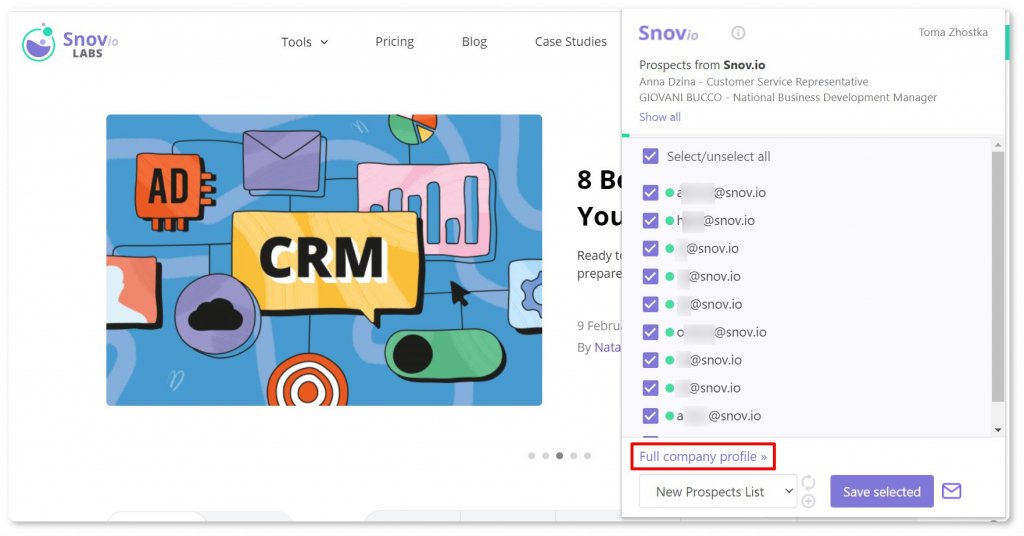The image size is (1024, 536).
Task: Select the first carousel dot
Action: tap(532, 456)
